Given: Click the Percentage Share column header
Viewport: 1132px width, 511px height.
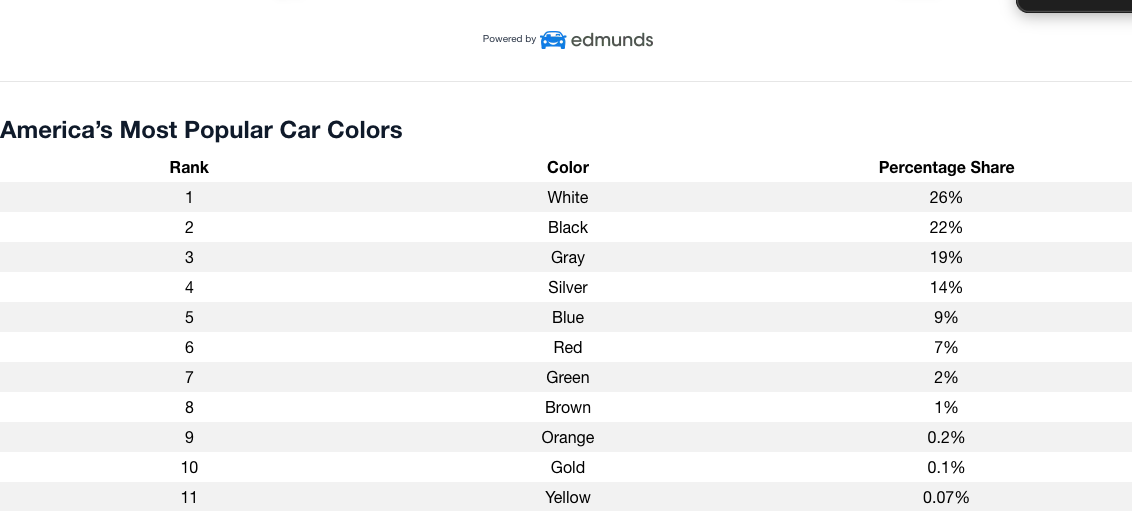Looking at the screenshot, I should coord(946,167).
